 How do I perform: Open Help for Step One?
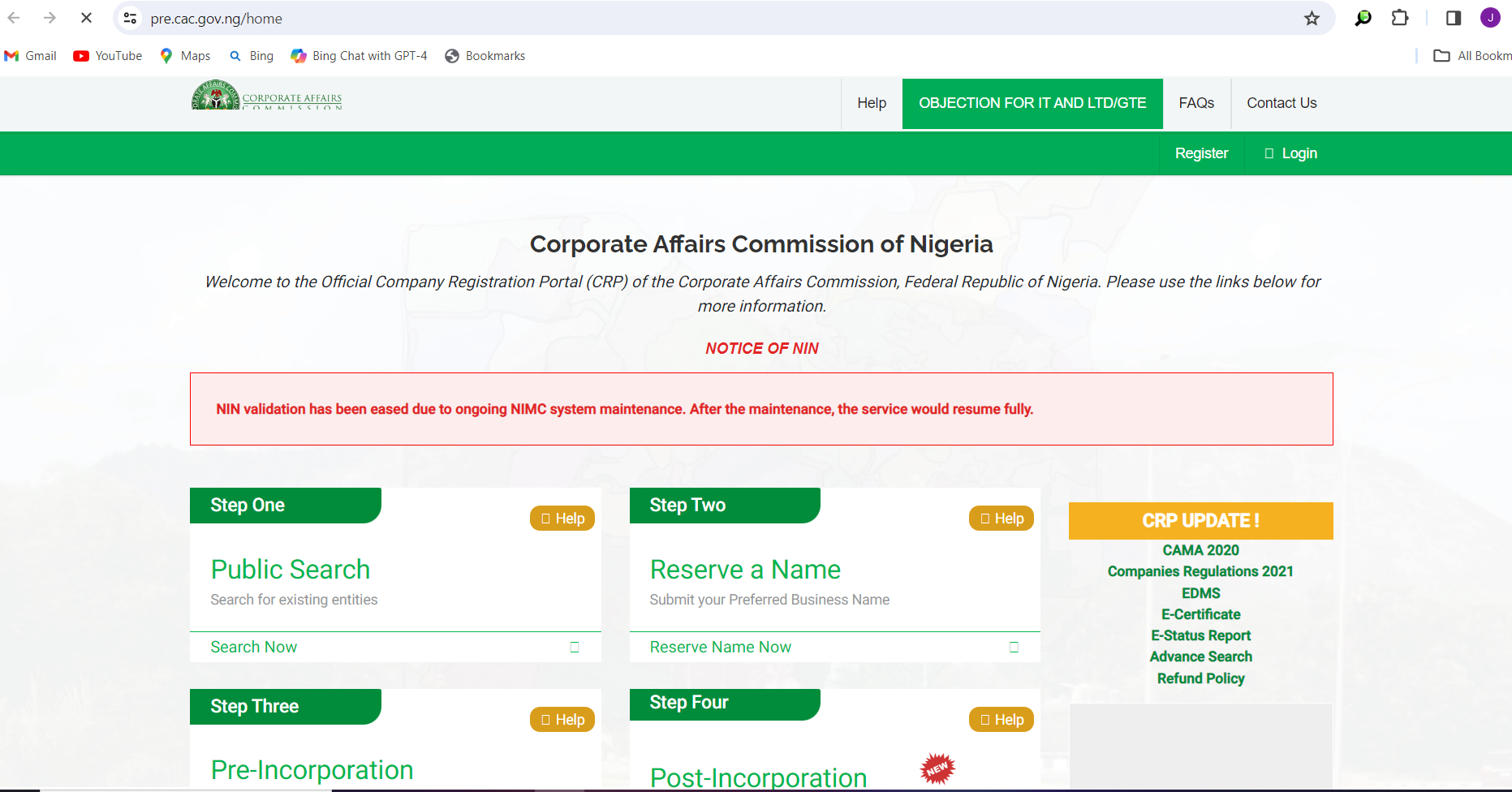pos(562,519)
